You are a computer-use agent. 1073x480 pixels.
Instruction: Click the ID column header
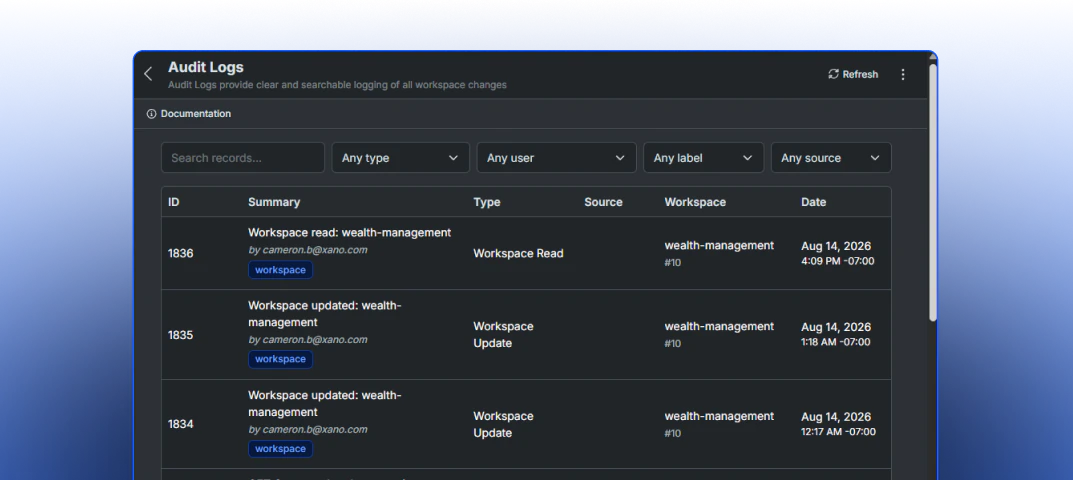174,202
